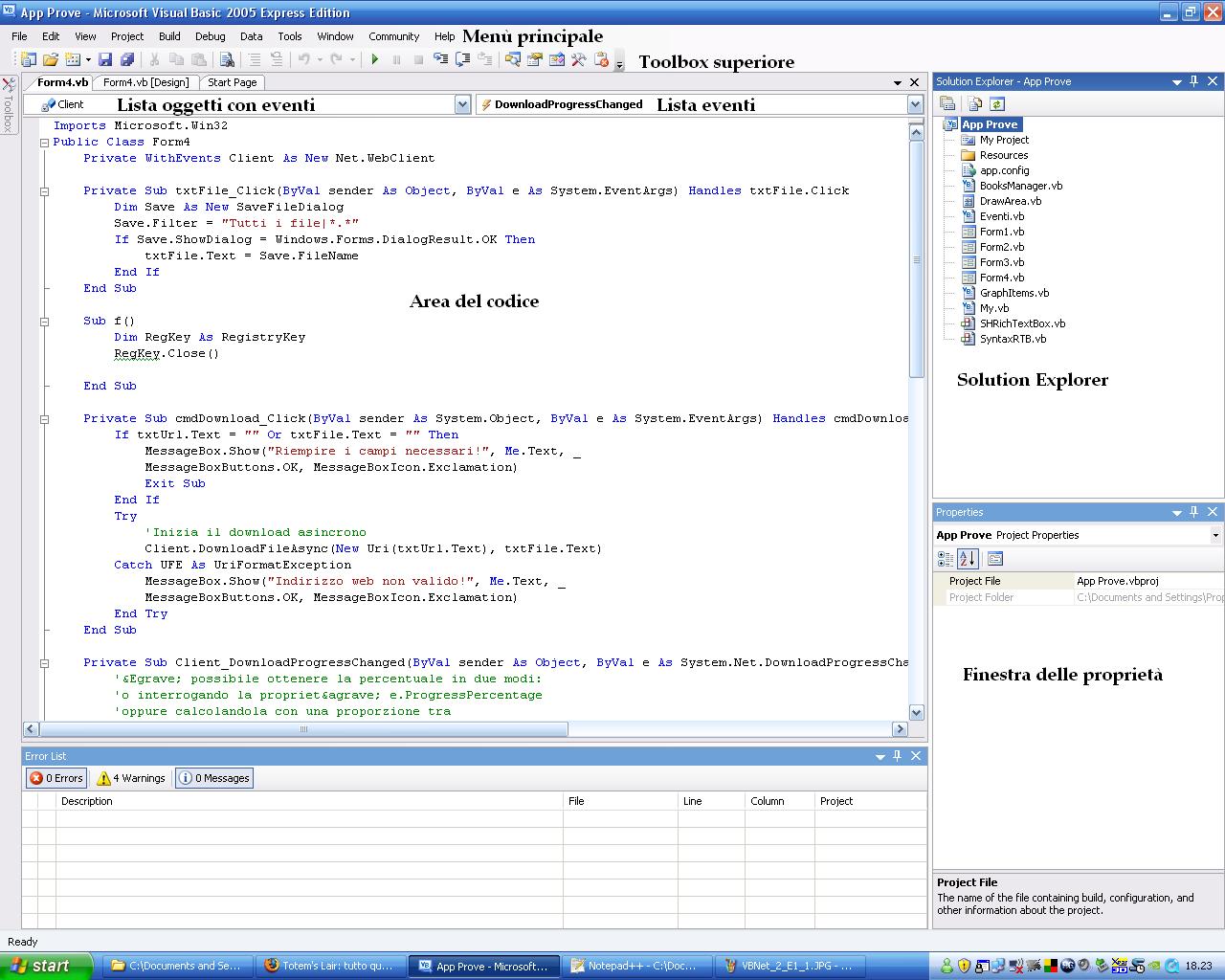Open Solution Explorer window position dropdown arrow
The width and height of the screenshot is (1225, 980).
coord(1177,82)
